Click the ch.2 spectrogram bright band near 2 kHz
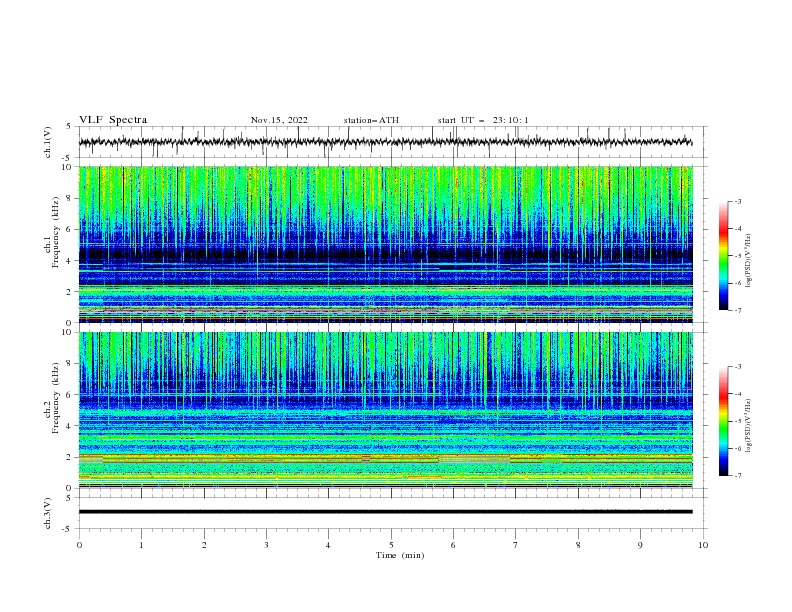The height and width of the screenshot is (612, 792). [x=386, y=458]
